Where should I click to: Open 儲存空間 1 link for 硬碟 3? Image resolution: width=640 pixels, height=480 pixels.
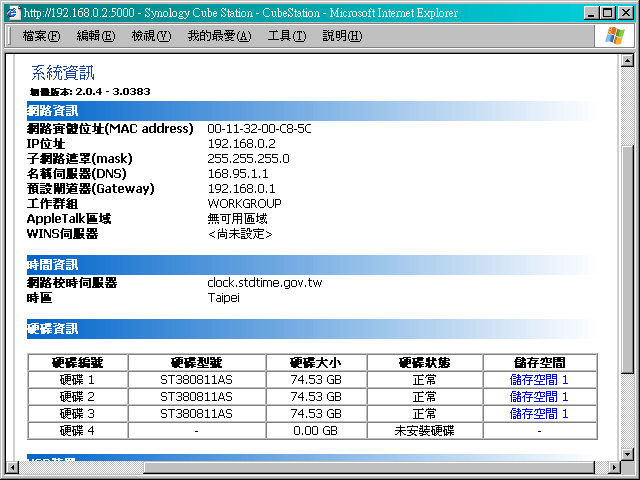(x=539, y=414)
